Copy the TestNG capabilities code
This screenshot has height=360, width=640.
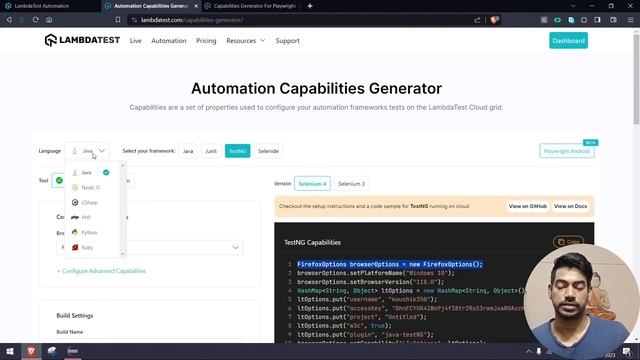click(x=568, y=242)
